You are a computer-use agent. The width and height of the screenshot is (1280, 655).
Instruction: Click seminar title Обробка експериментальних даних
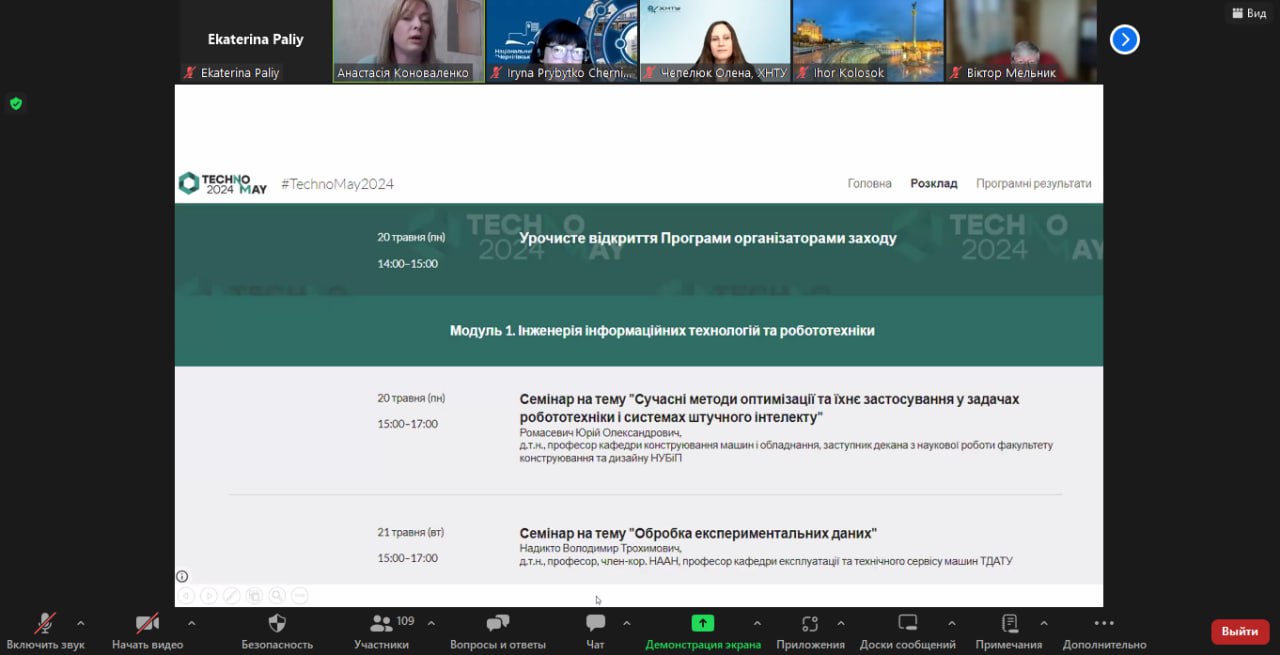coord(698,533)
